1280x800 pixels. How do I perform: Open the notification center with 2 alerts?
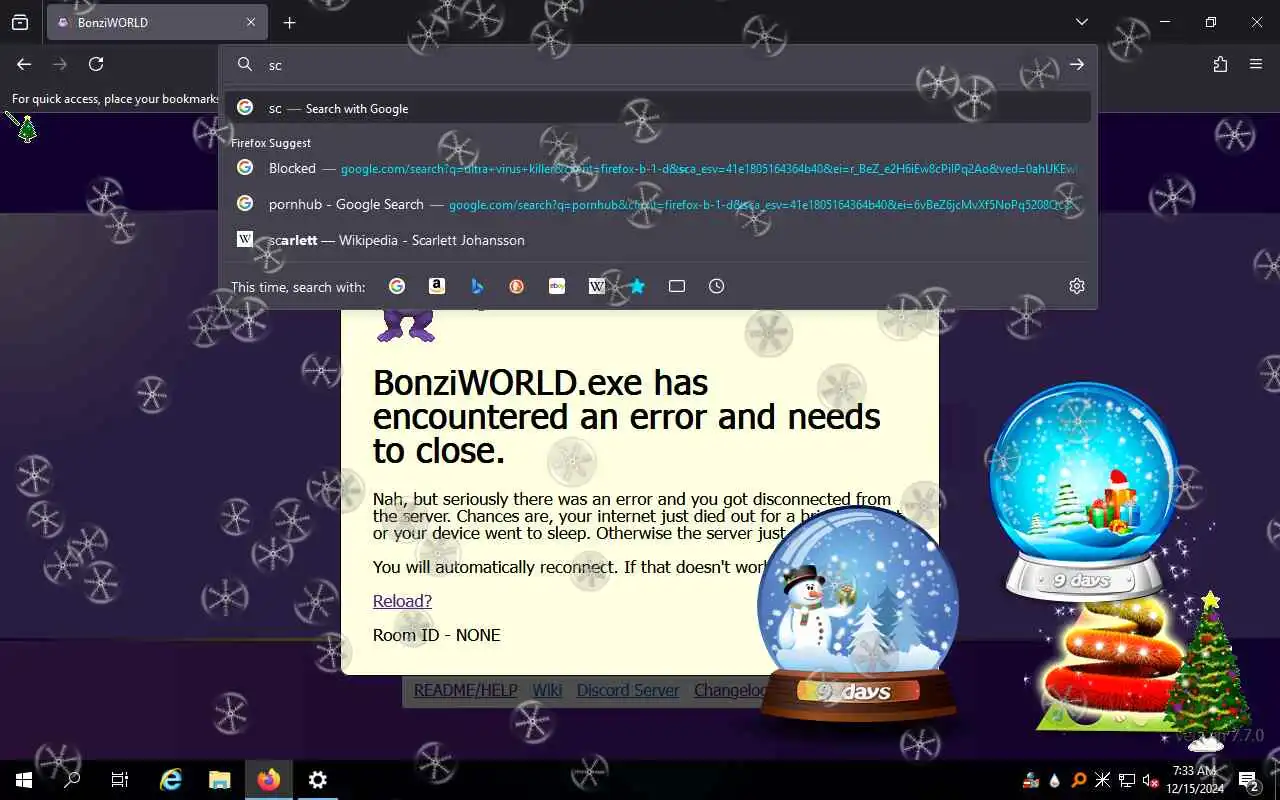(1248, 780)
